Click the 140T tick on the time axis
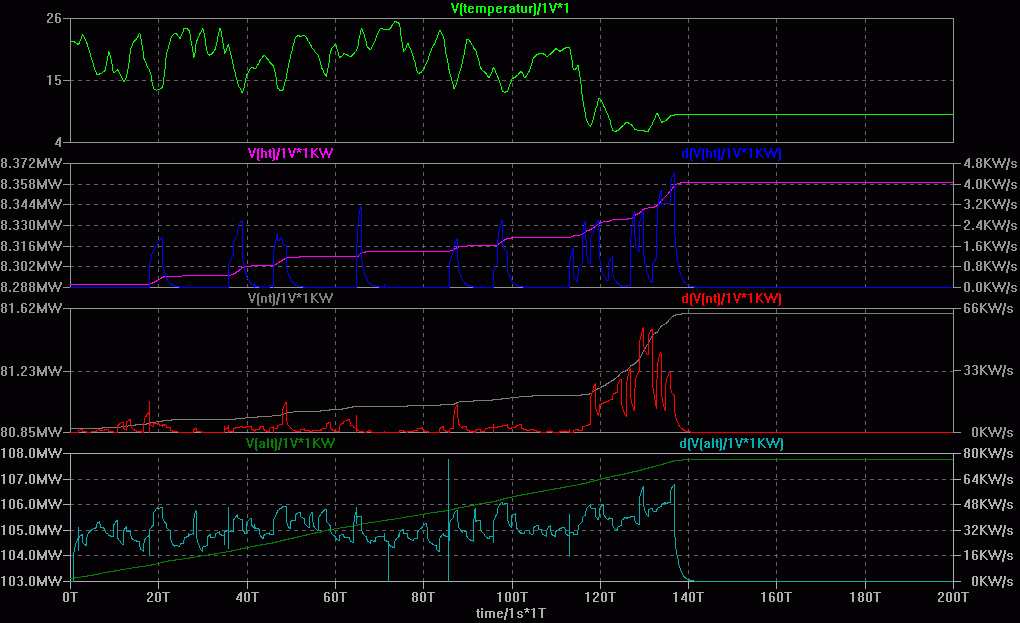This screenshot has height=623, width=1020. [688, 597]
